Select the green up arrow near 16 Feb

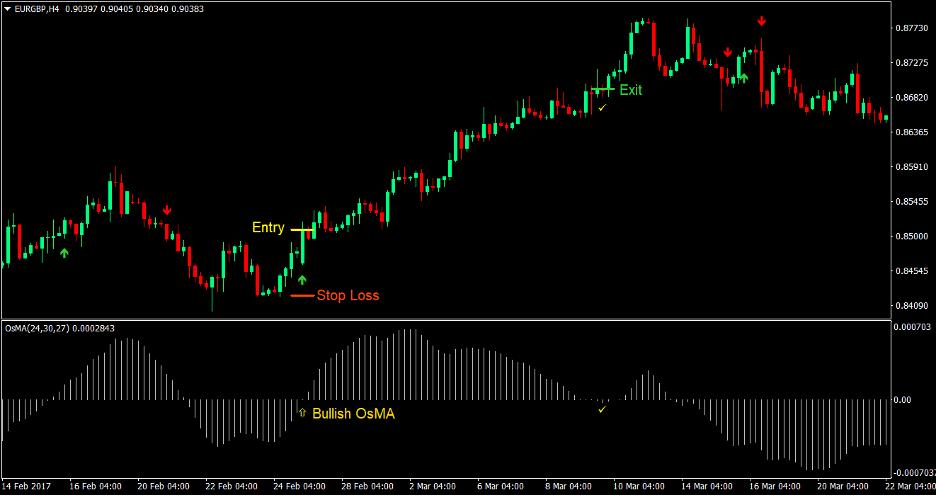click(64, 254)
